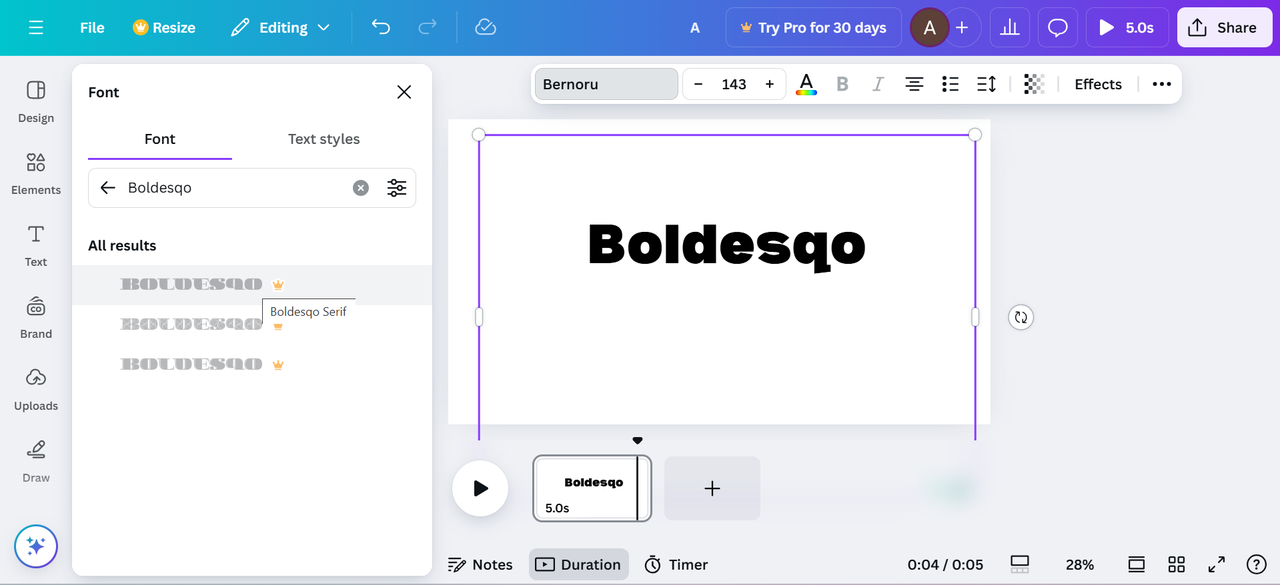Present the 5.0s design playback
Screen dimensions: 1280x585
tap(1127, 28)
